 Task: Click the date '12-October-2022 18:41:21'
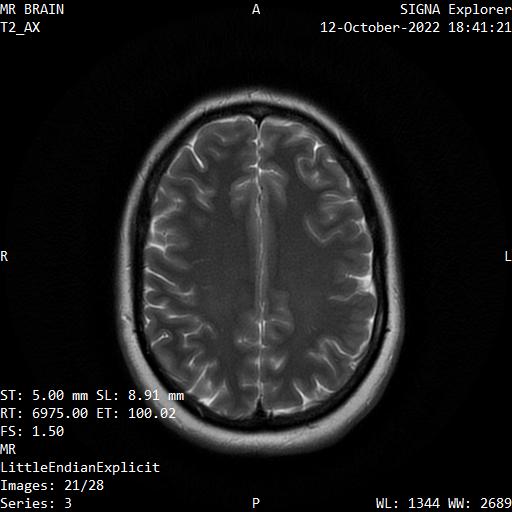coord(416,27)
